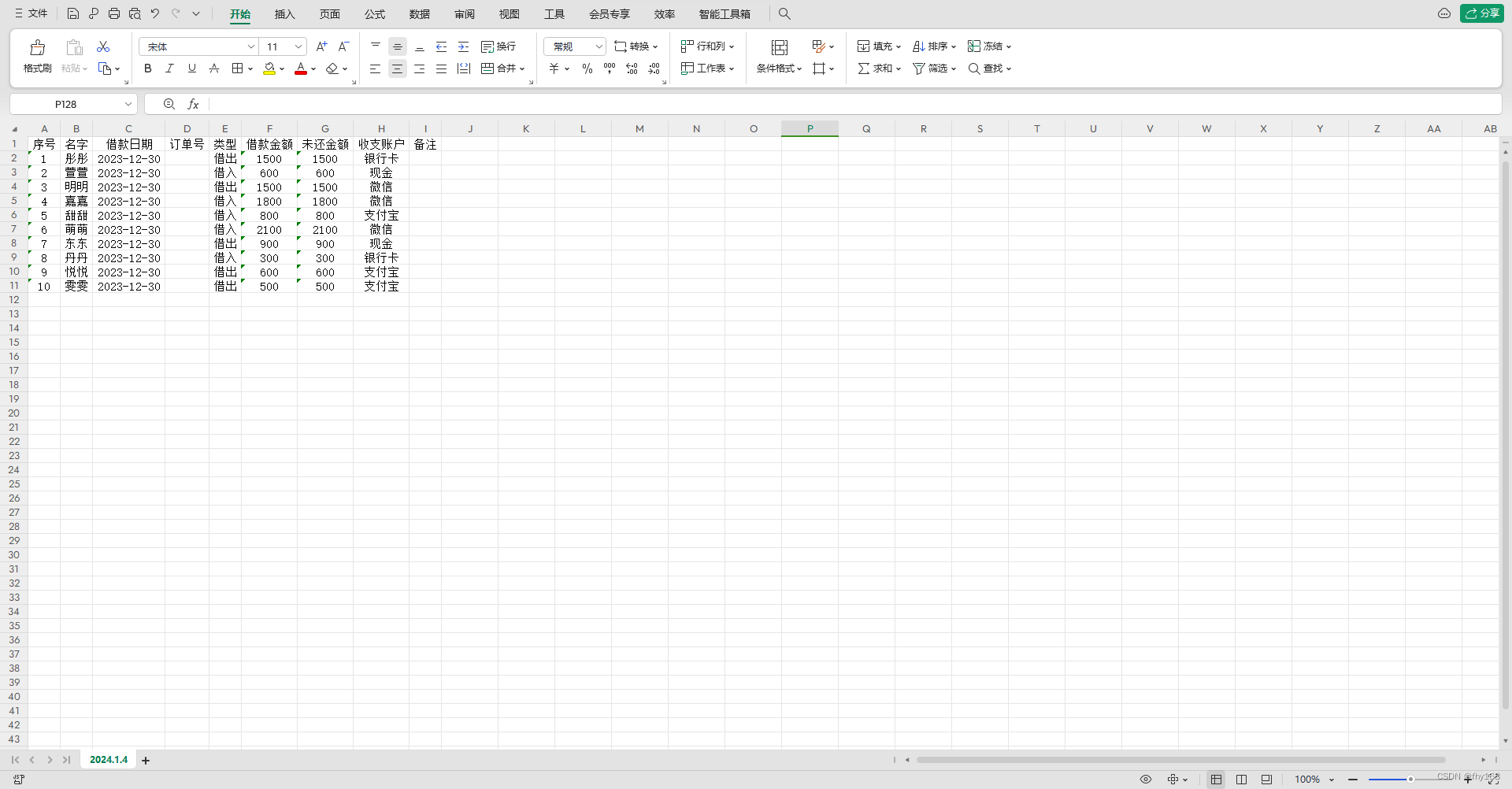Toggle eye protection mode in status bar
The height and width of the screenshot is (789, 1512).
point(1146,779)
